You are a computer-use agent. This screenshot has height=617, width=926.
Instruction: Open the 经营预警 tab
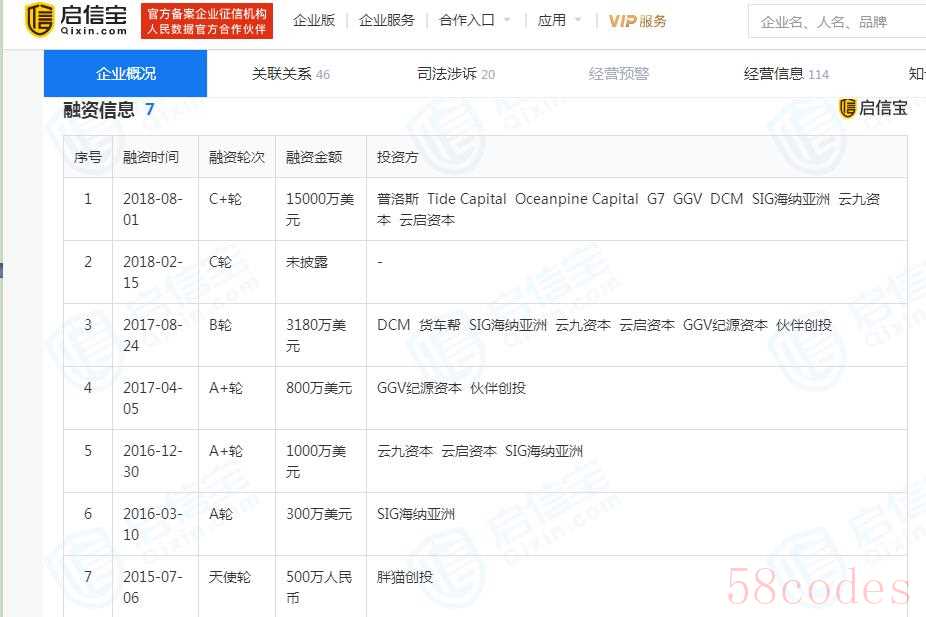click(x=618, y=74)
